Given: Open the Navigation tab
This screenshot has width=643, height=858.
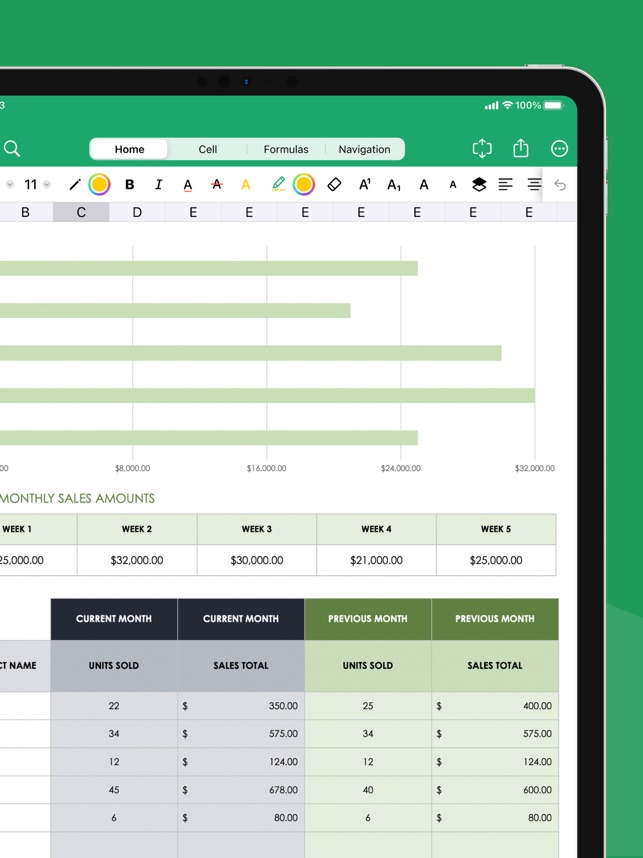Looking at the screenshot, I should coord(364,149).
